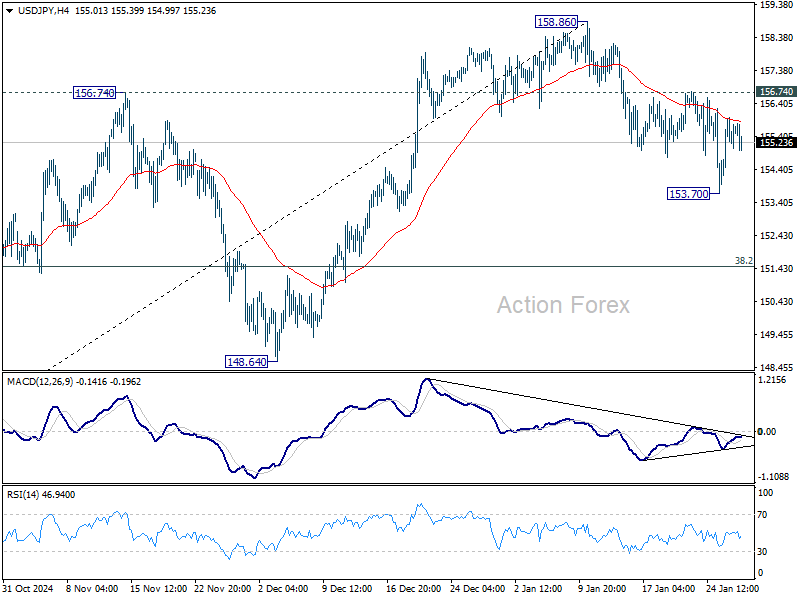The height and width of the screenshot is (600, 800).
Task: Select the USDJPY,H4 chart title text
Action: click(43, 11)
